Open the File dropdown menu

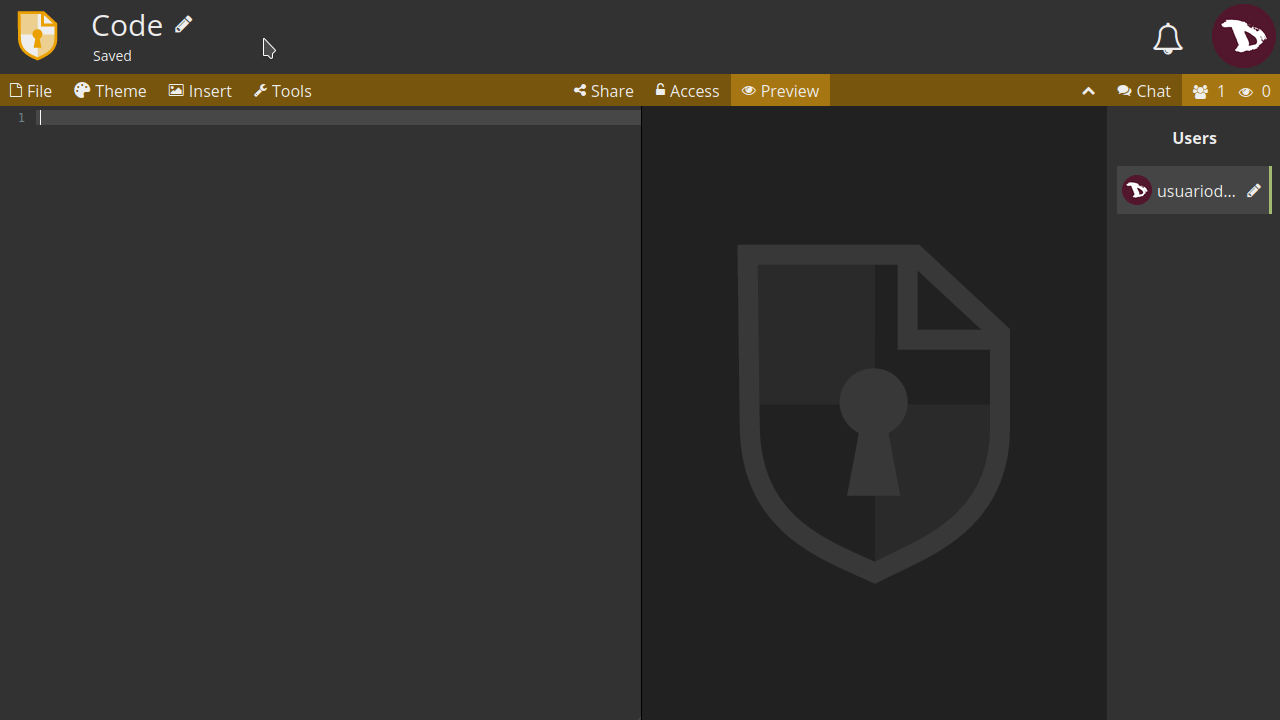pyautogui.click(x=31, y=91)
